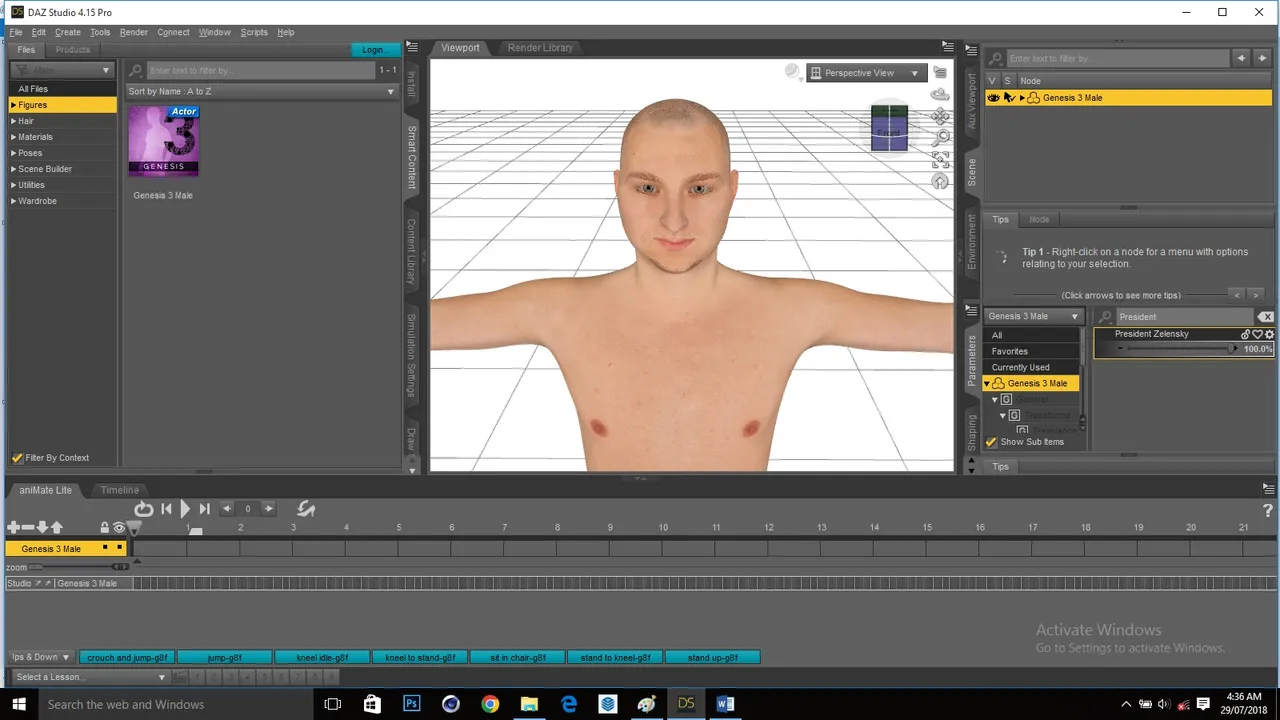Toggle visibility eye for Genesis 3 Male in Scene
This screenshot has height=720, width=1280.
[x=993, y=98]
